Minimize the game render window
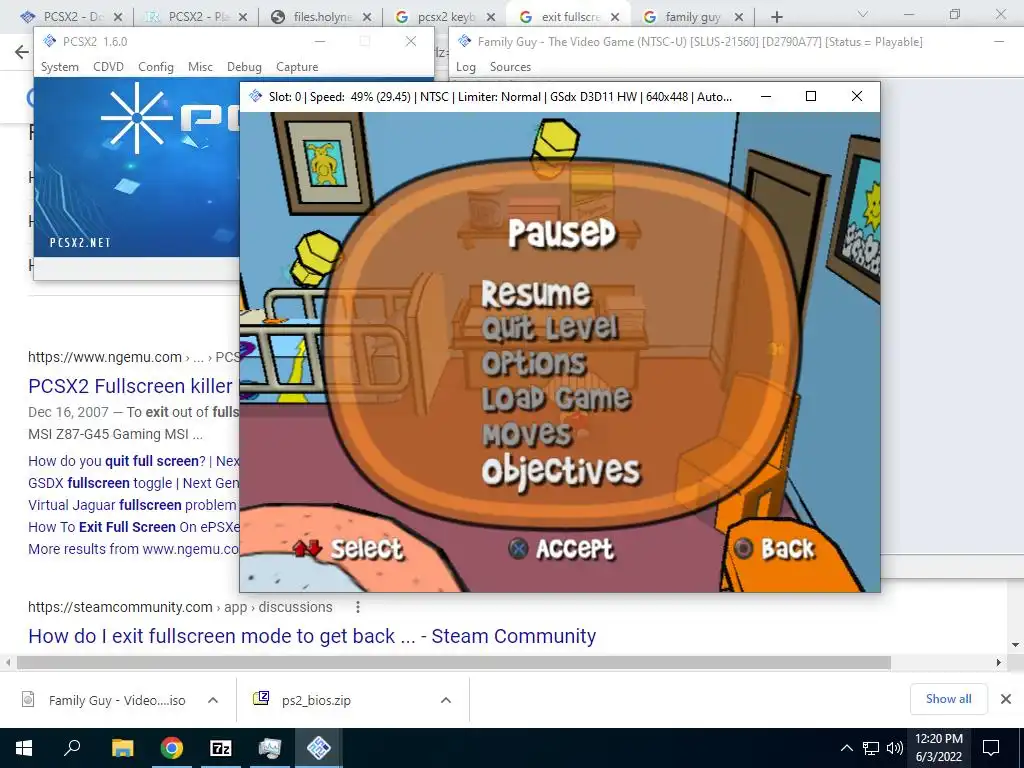The image size is (1024, 768). coord(766,96)
